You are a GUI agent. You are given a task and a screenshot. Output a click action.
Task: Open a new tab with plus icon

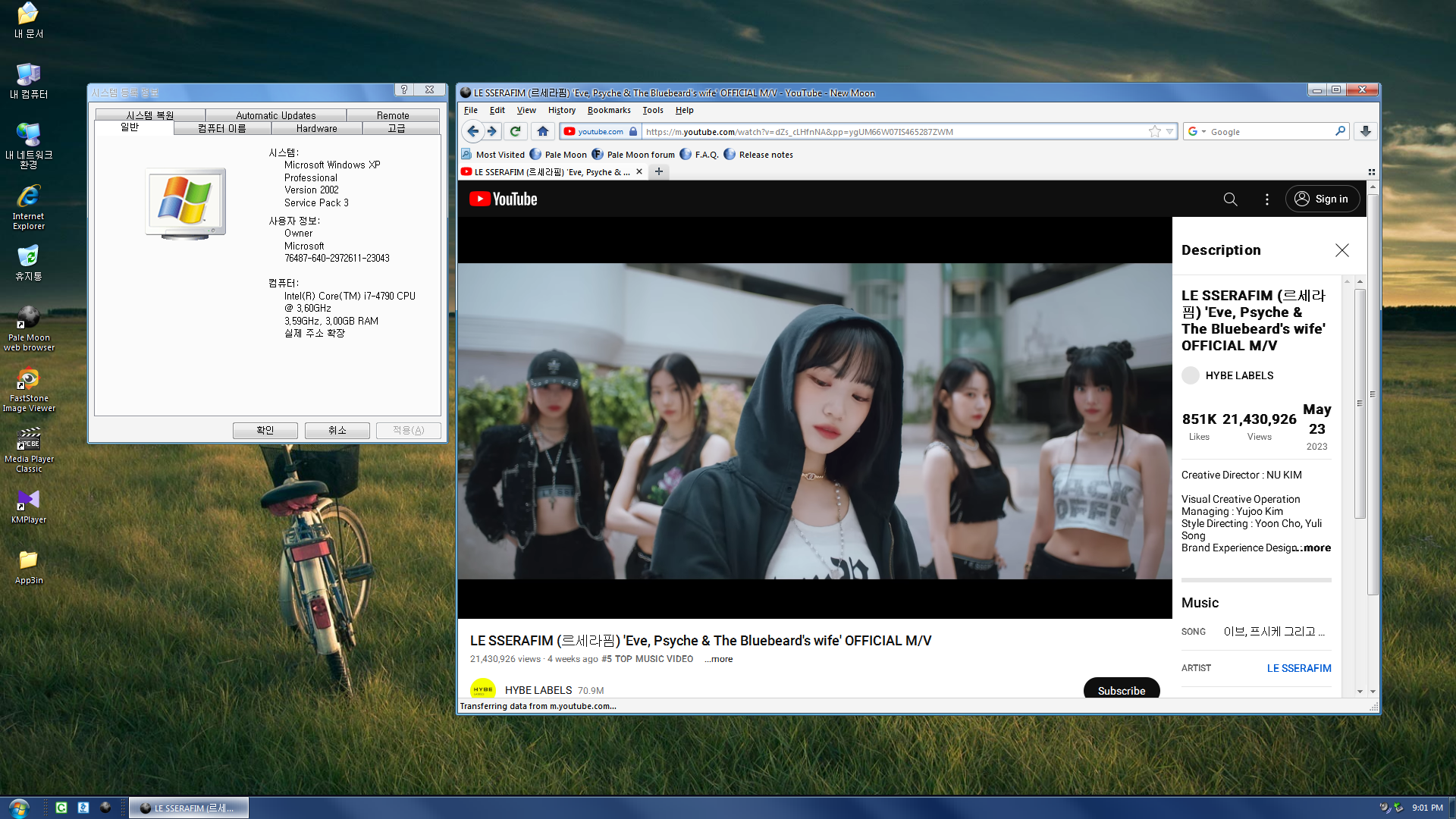(659, 171)
